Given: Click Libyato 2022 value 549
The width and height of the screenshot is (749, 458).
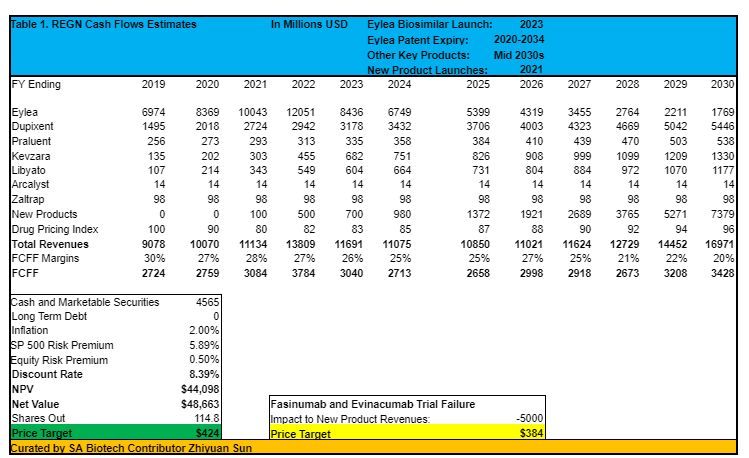Looking at the screenshot, I should pos(306,170).
